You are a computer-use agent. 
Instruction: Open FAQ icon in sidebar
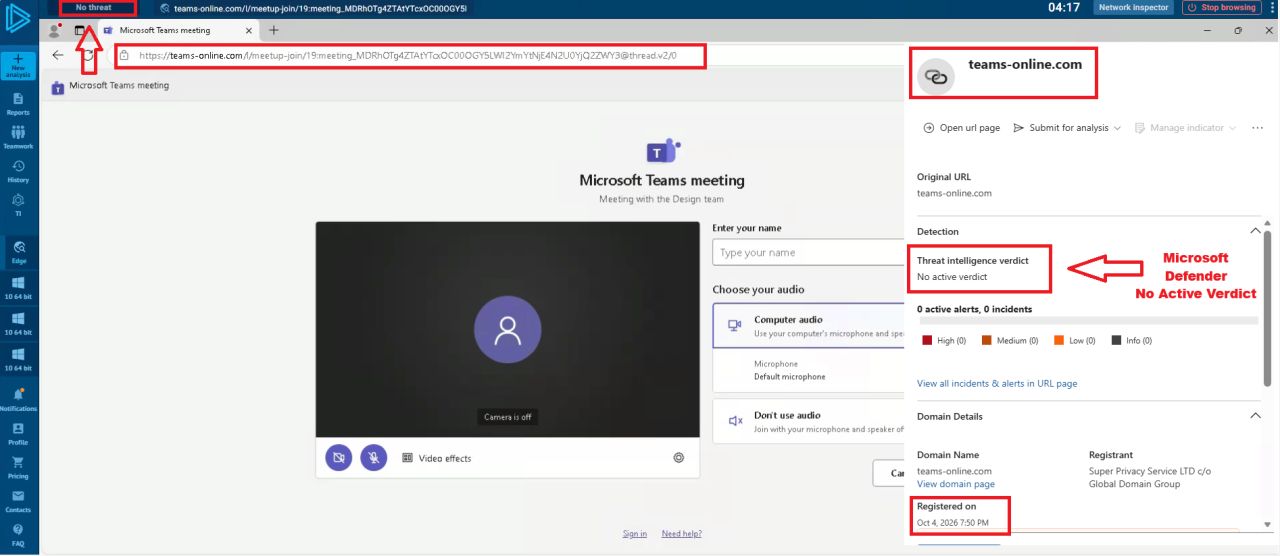18,534
